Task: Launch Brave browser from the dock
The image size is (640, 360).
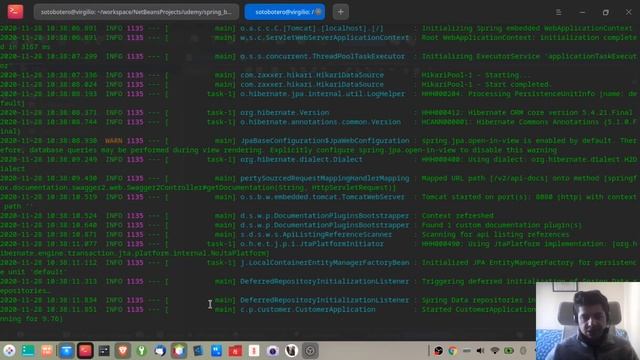Action: pos(122,351)
